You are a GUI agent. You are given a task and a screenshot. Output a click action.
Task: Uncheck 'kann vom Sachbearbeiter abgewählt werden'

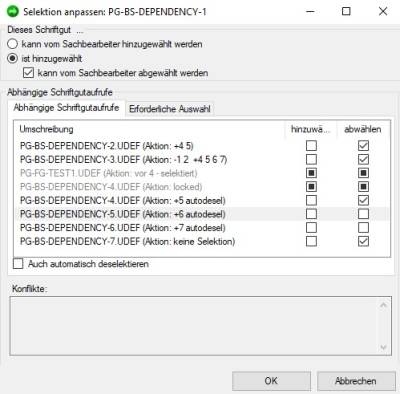tap(28, 73)
